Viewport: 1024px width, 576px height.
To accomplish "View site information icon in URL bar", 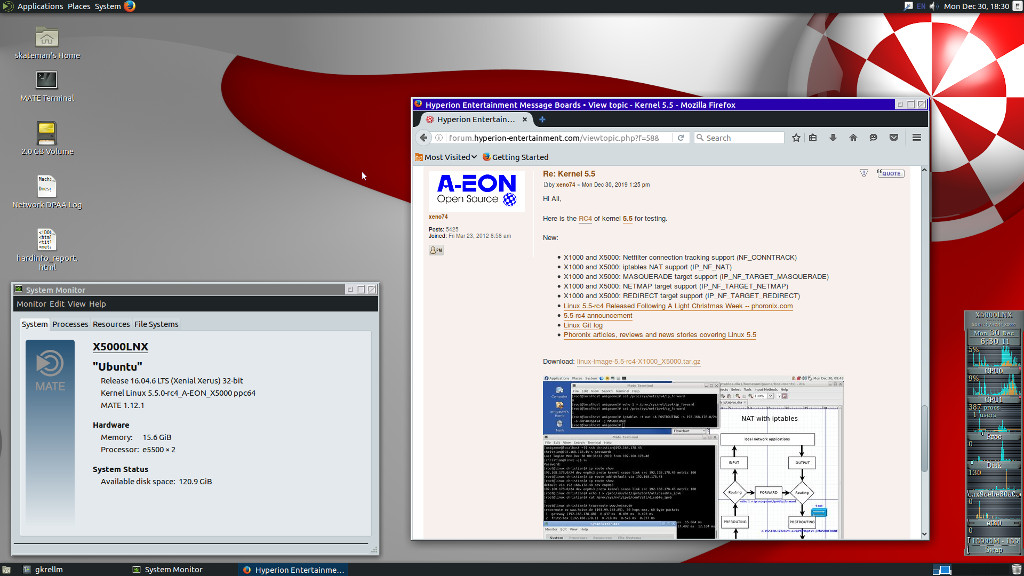I will 439,138.
